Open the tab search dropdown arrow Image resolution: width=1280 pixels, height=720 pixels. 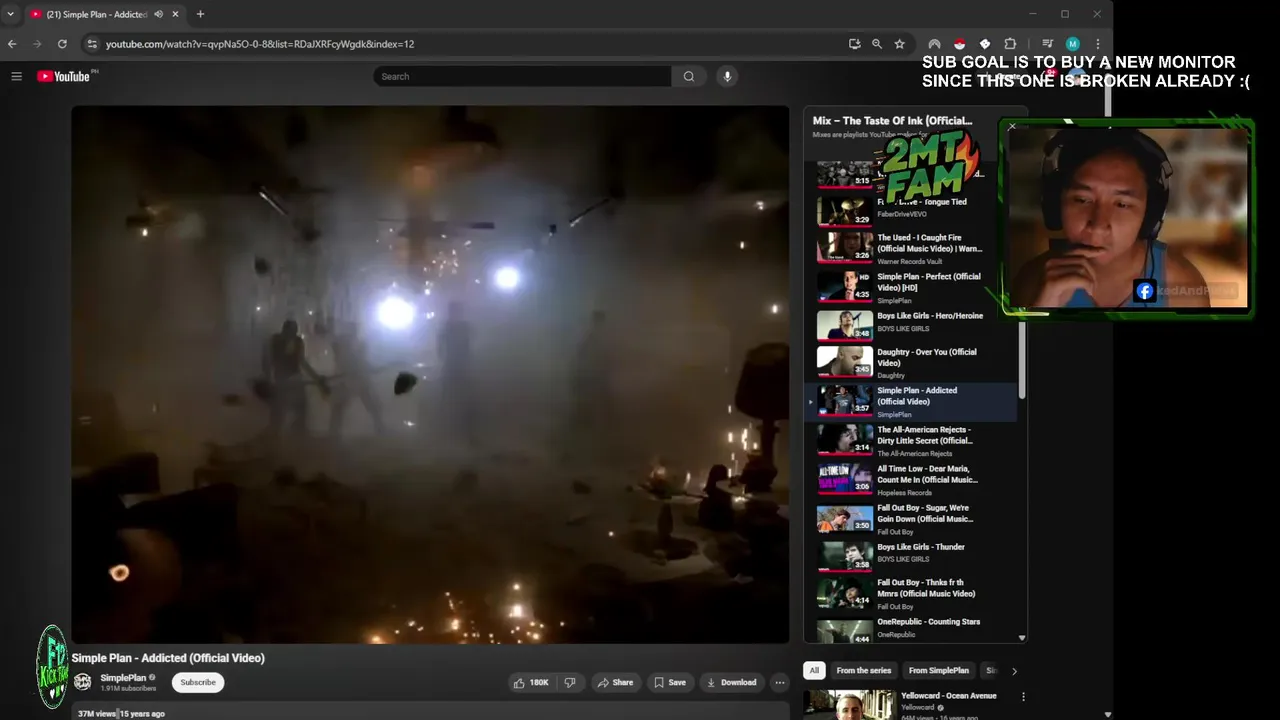11,14
